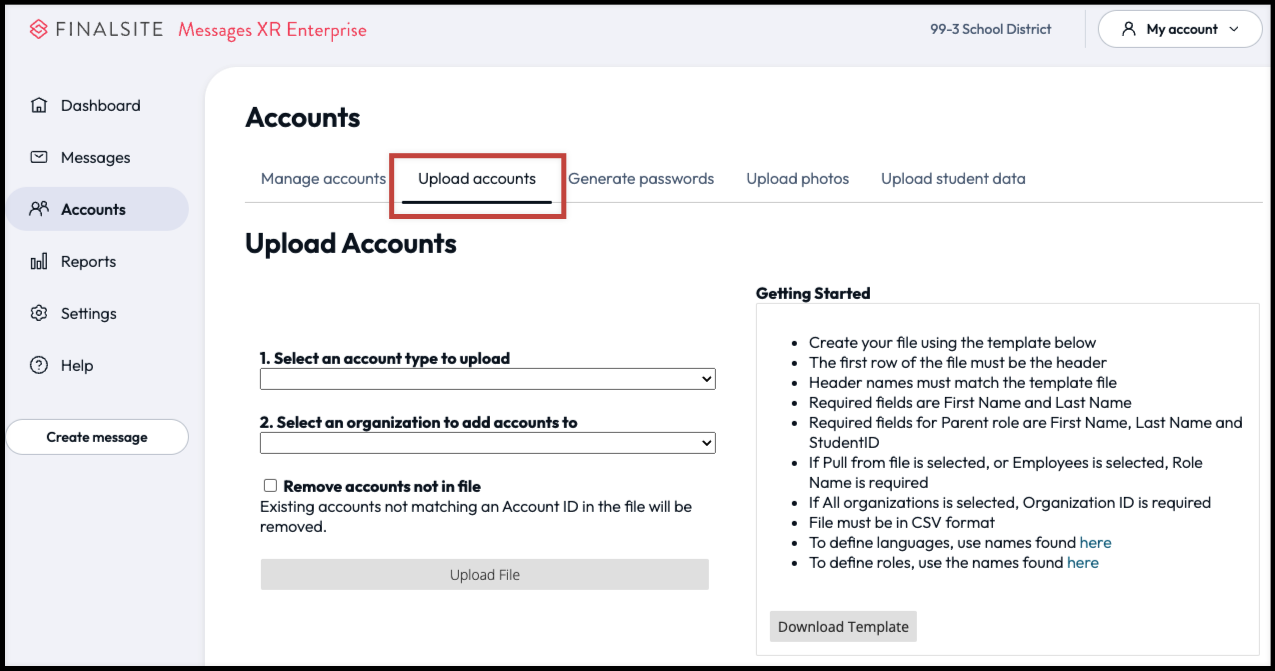Open the organization selection dropdown
This screenshot has height=671, width=1275.
[x=487, y=442]
